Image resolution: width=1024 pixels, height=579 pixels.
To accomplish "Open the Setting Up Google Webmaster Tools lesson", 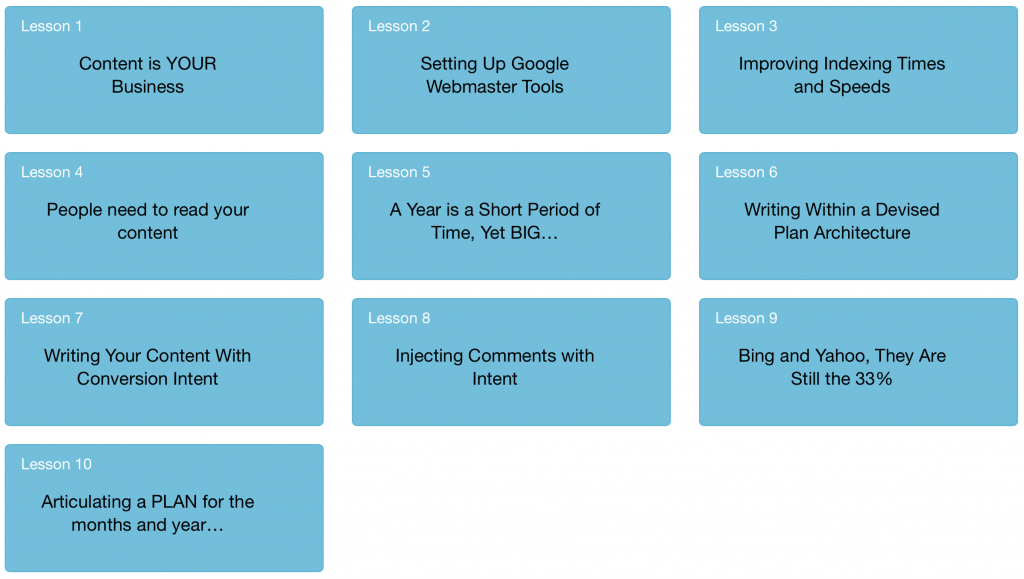I will click(x=511, y=70).
